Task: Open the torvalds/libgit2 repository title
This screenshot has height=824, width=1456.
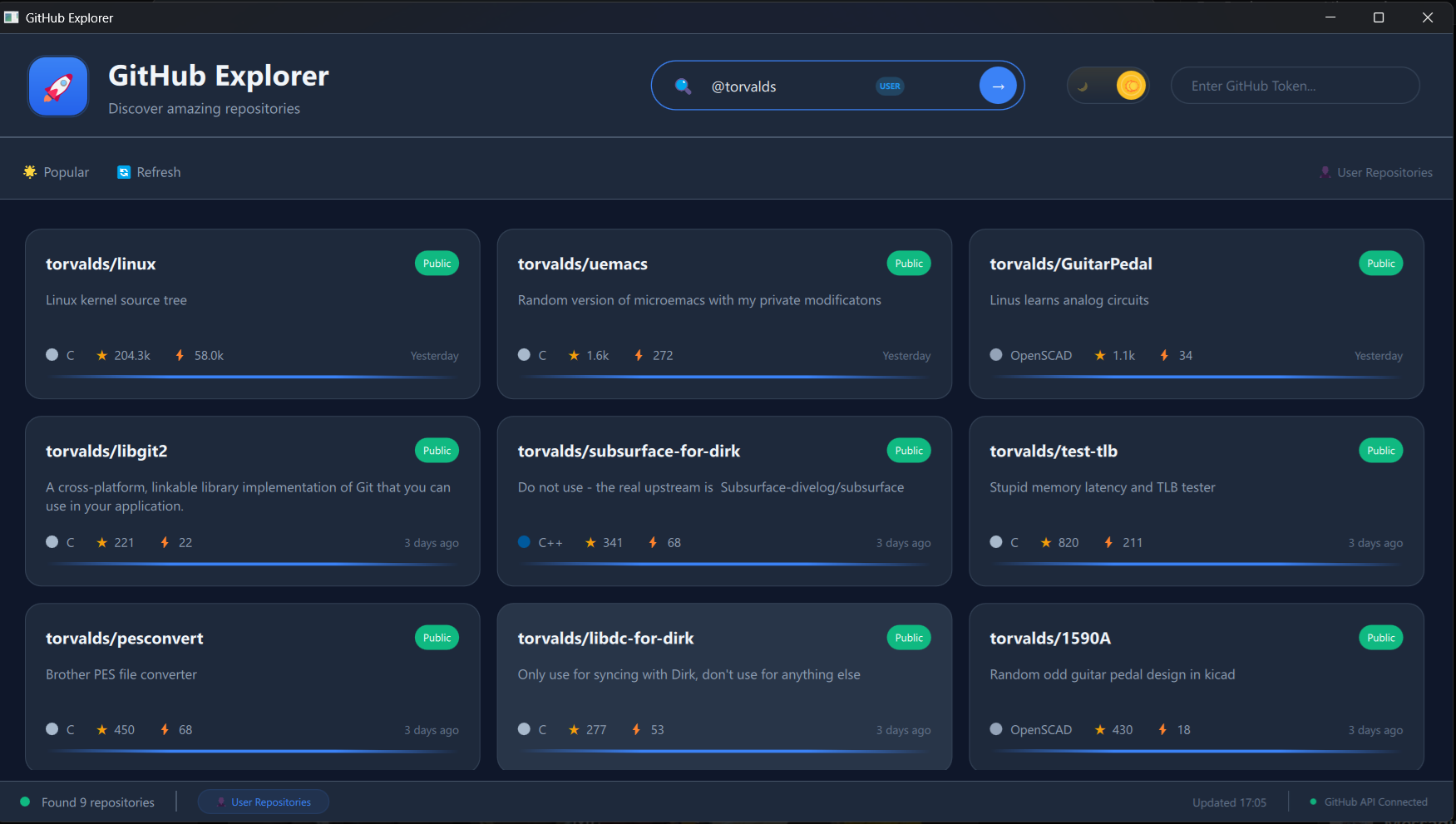Action: [x=106, y=451]
